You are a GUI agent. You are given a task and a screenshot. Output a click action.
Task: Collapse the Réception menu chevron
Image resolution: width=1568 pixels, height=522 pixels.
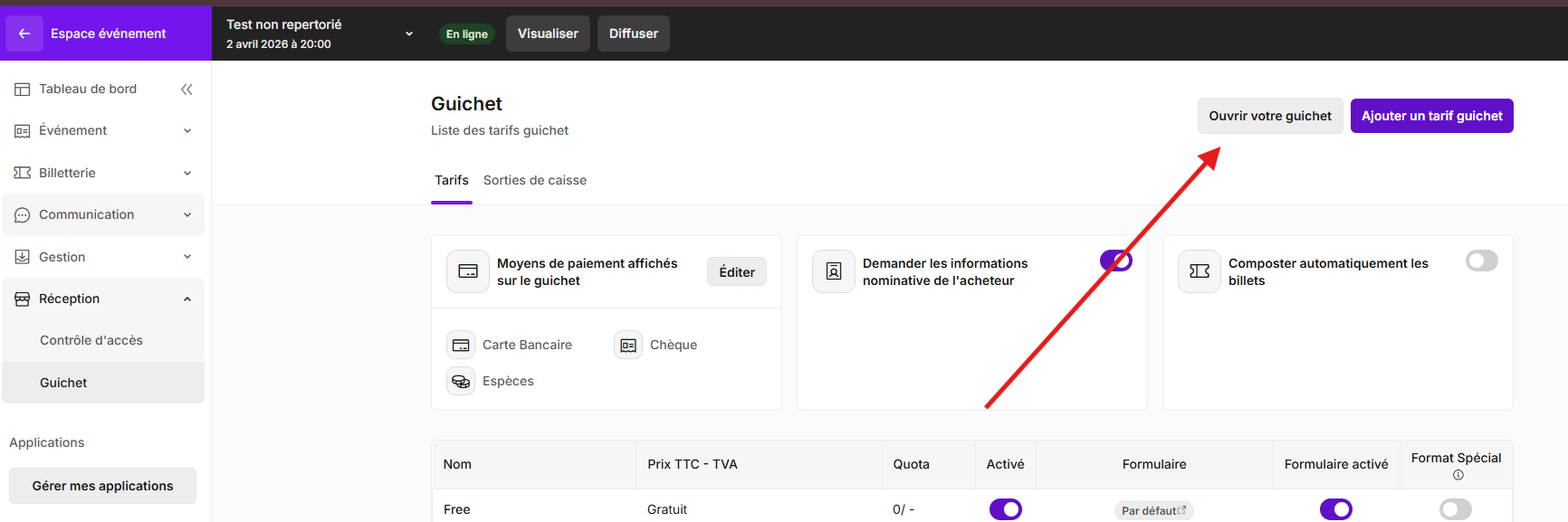(x=187, y=299)
